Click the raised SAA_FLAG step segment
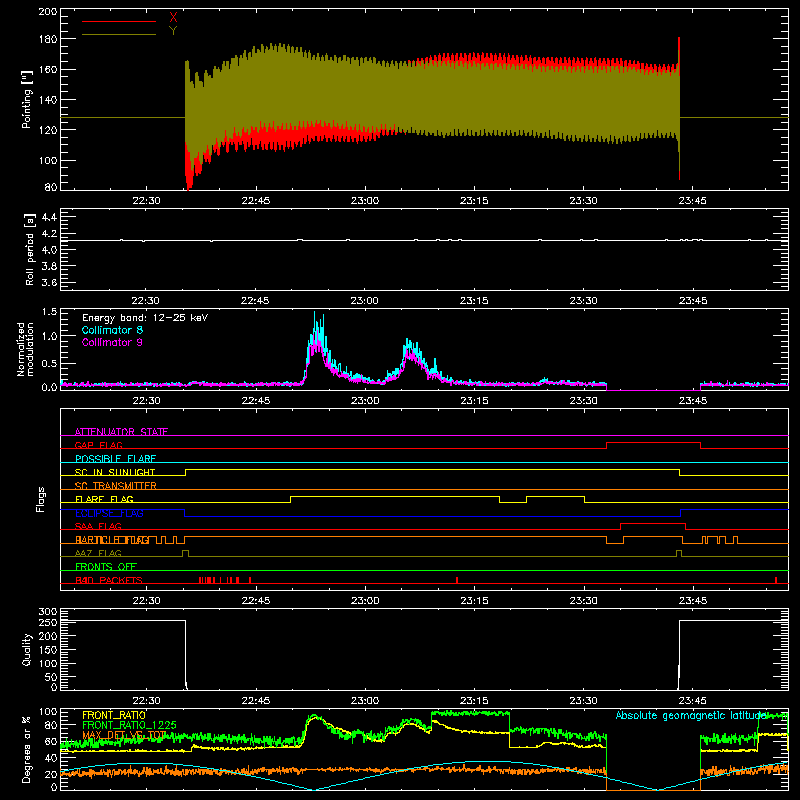This screenshot has height=800, width=800. pos(653,523)
